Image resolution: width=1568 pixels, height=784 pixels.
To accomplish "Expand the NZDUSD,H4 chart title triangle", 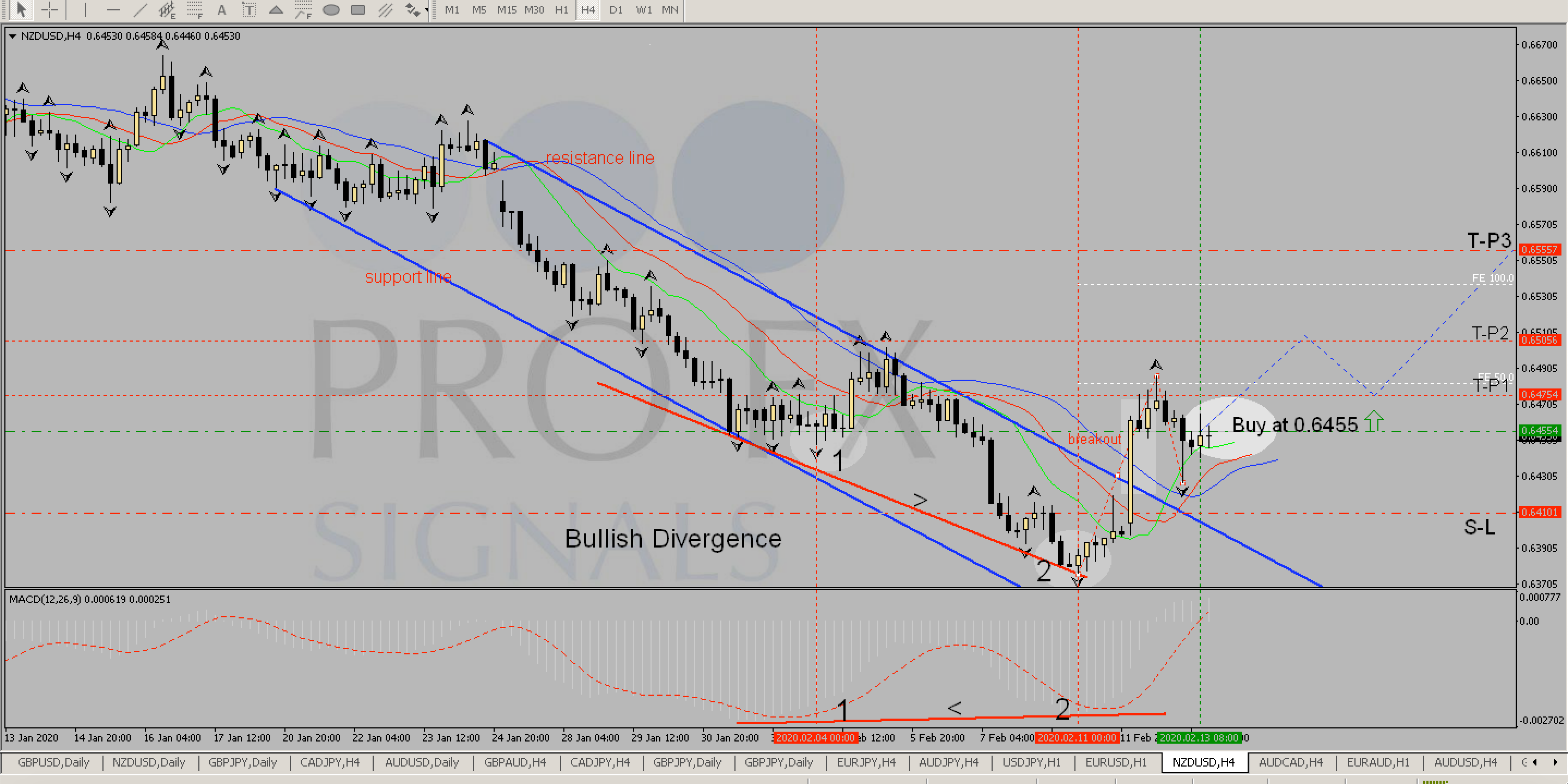I will pos(12,36).
